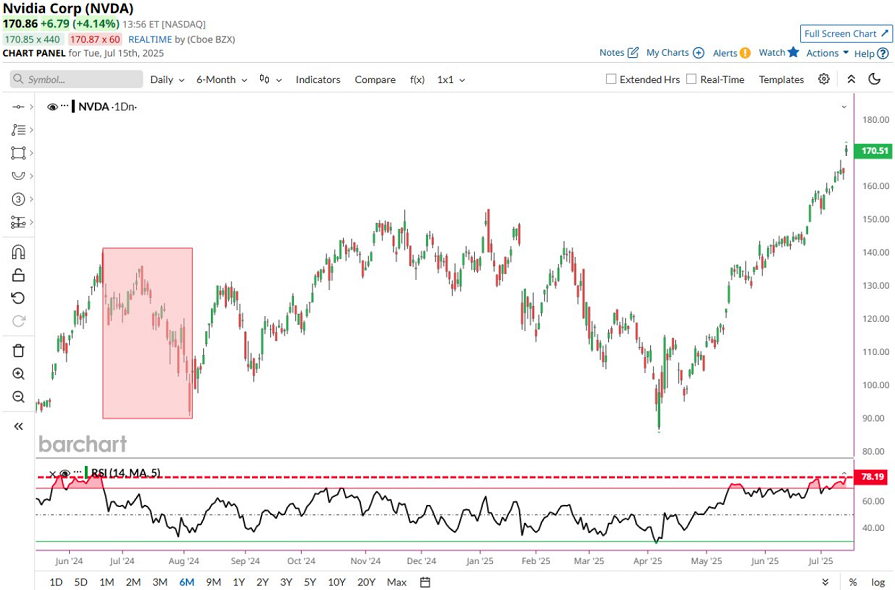Choose the arc curve drawing tool

click(18, 176)
